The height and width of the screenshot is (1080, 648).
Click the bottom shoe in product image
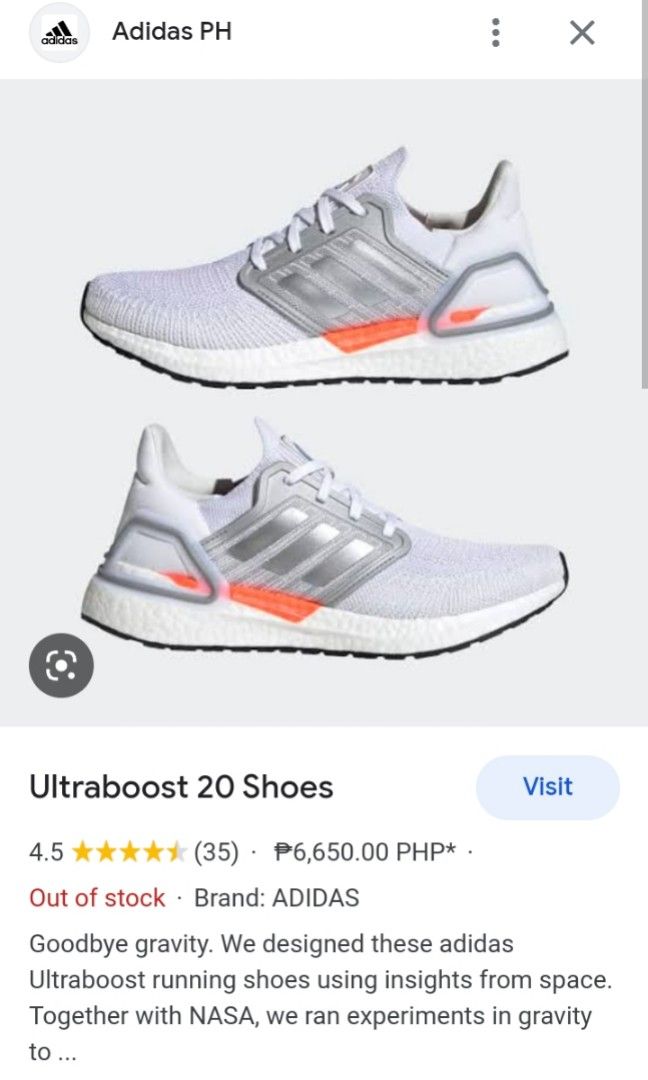pyautogui.click(x=324, y=537)
